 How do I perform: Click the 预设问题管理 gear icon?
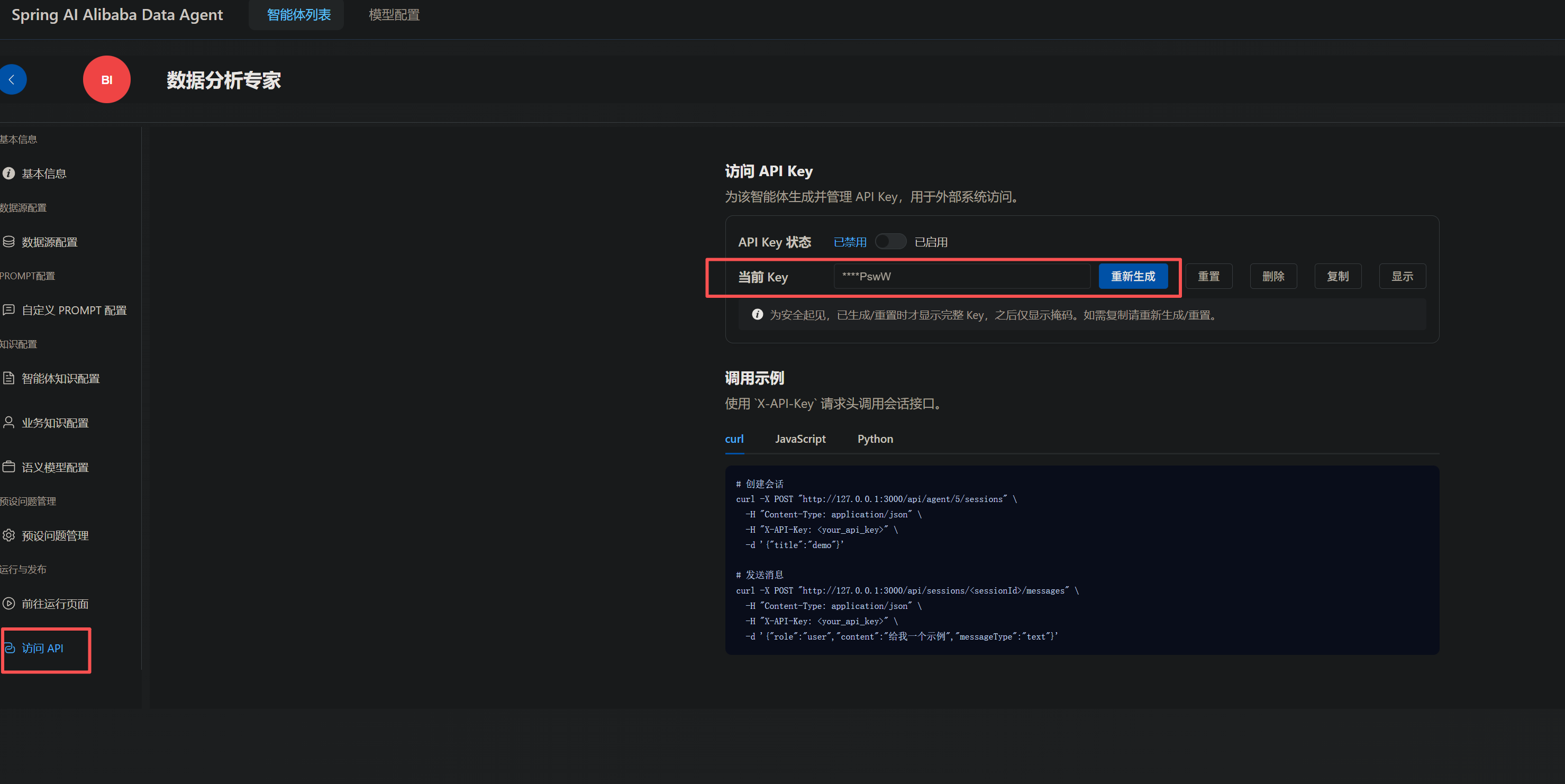click(8, 535)
